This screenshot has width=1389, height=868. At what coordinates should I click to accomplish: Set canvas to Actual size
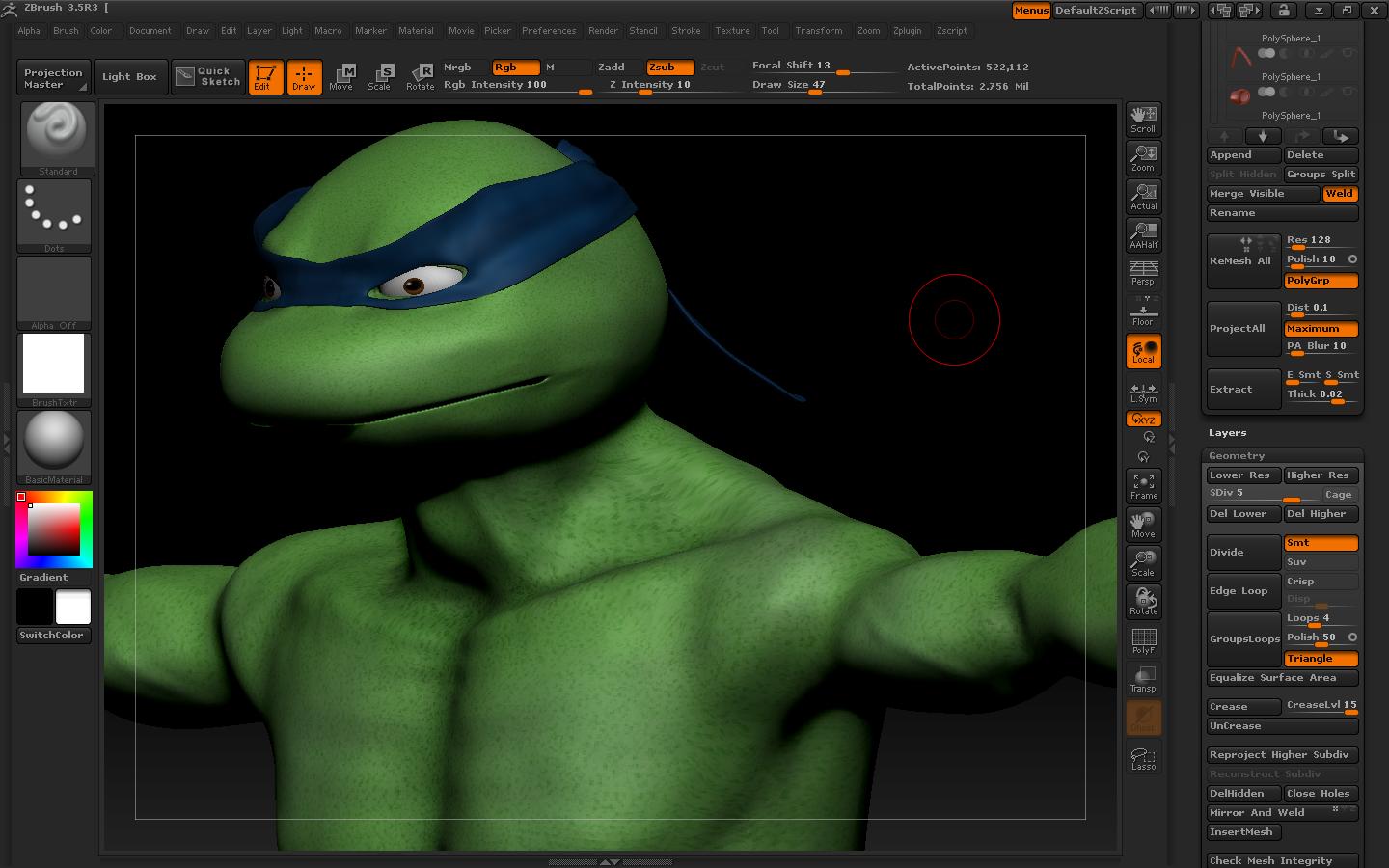tap(1143, 197)
